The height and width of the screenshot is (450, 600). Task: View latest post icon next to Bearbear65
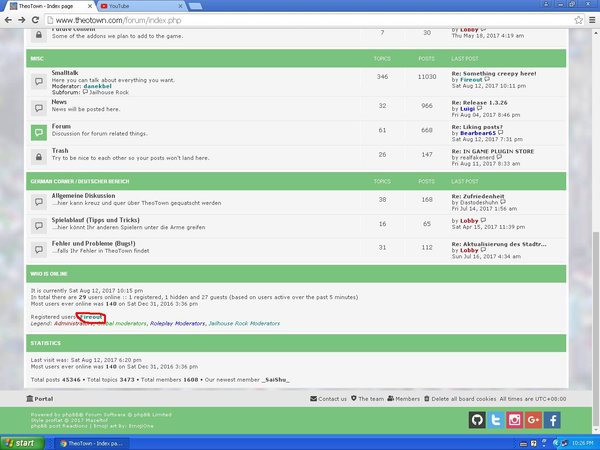[x=501, y=133]
